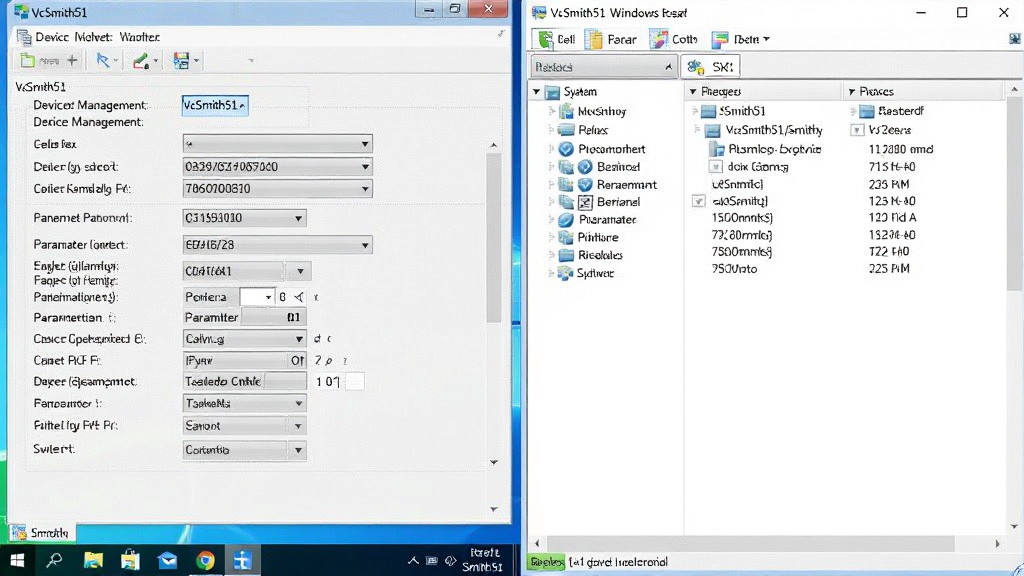Image resolution: width=1024 pixels, height=576 pixels.
Task: Click the Relafoes panel header
Action: (x=603, y=67)
